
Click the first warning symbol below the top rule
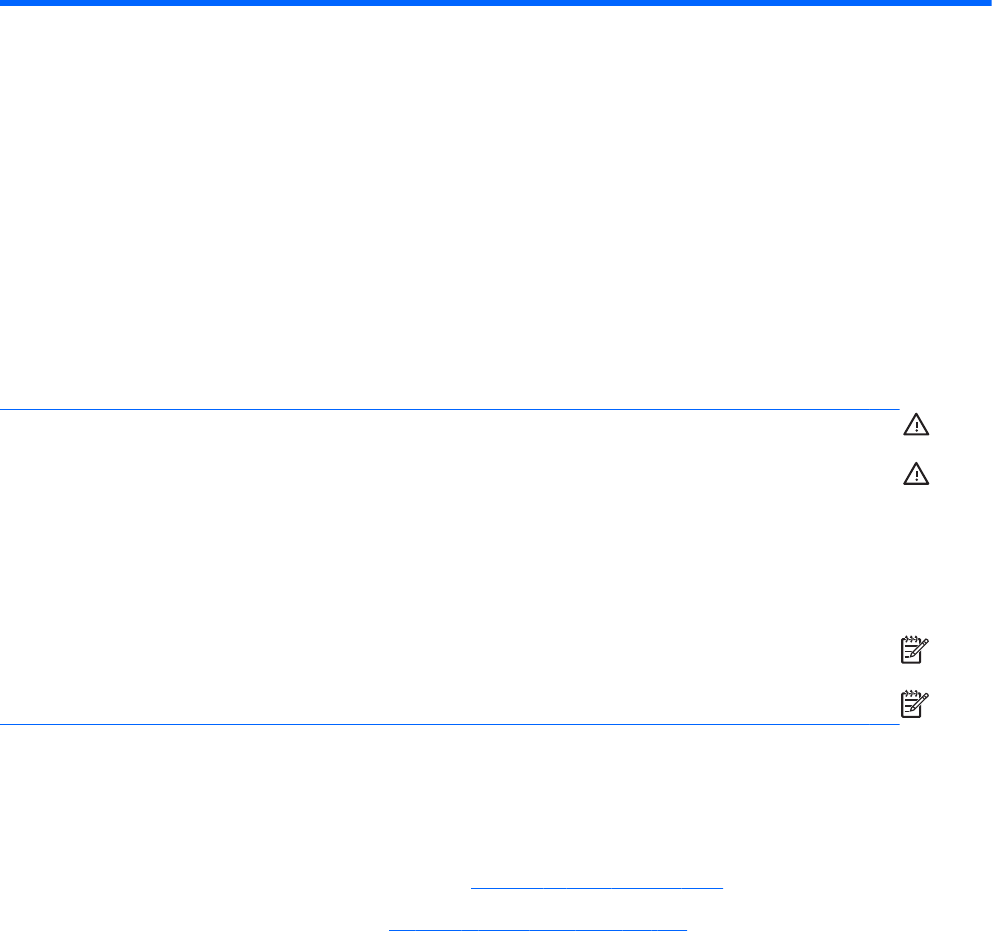tap(915, 424)
